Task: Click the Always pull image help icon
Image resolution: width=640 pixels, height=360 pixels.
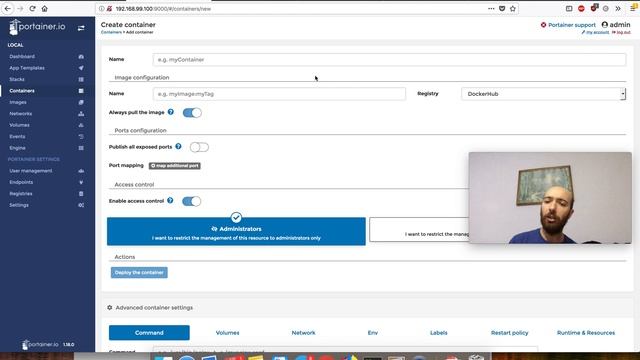Action: (171, 112)
